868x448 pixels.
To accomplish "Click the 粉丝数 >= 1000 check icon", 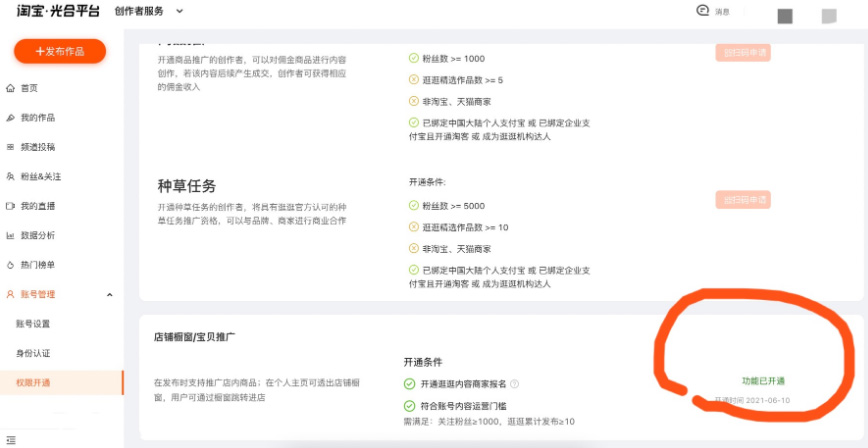I will point(413,58).
